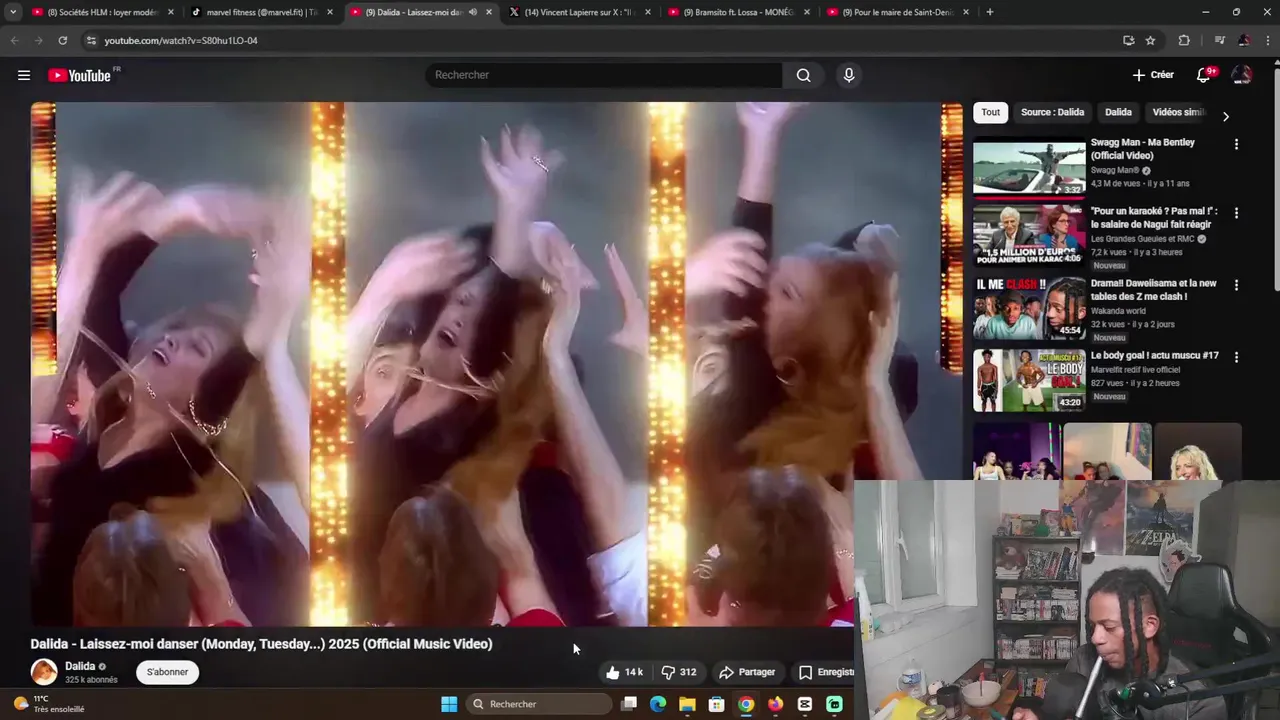Open Swagg Man Ma Bentley thumbnail
The height and width of the screenshot is (720, 1280).
(x=1029, y=166)
